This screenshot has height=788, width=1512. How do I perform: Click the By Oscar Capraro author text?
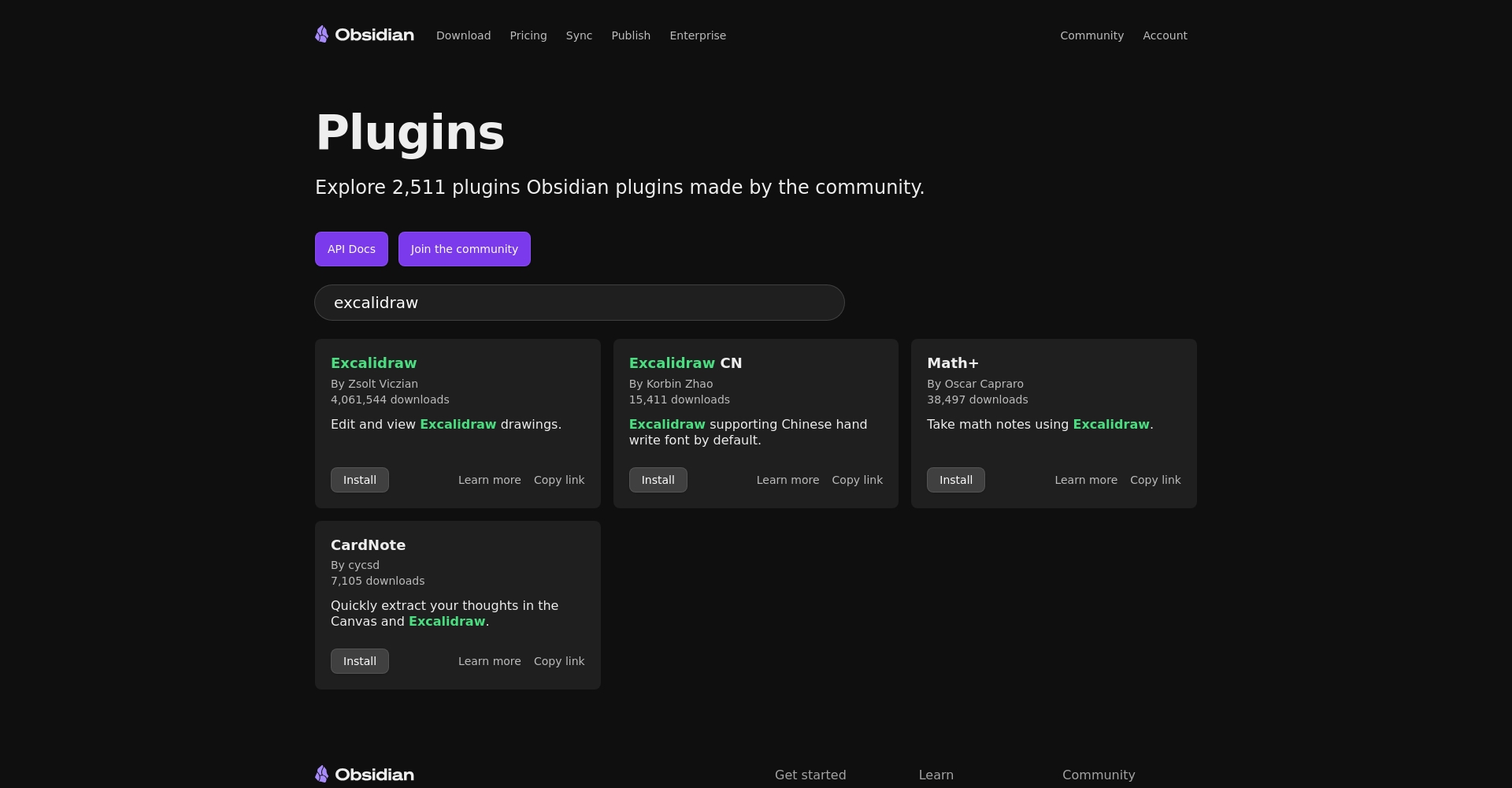975,384
